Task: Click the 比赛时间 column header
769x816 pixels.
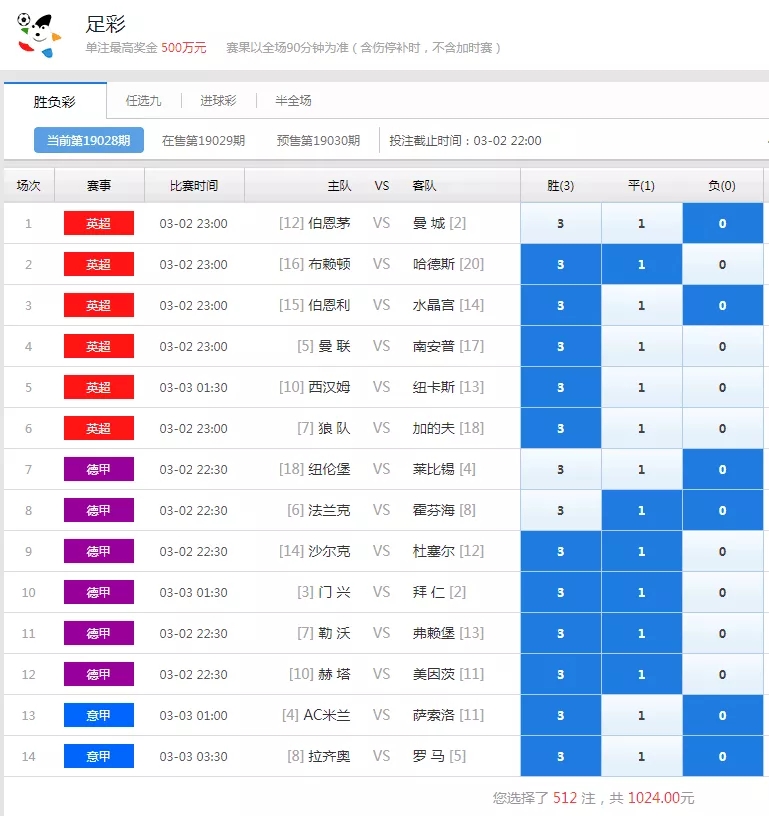Action: point(194,186)
